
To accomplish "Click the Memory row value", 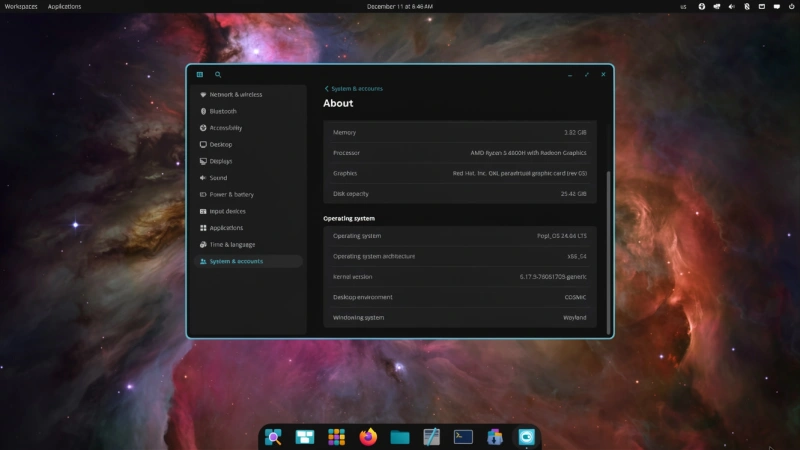I will [x=575, y=132].
